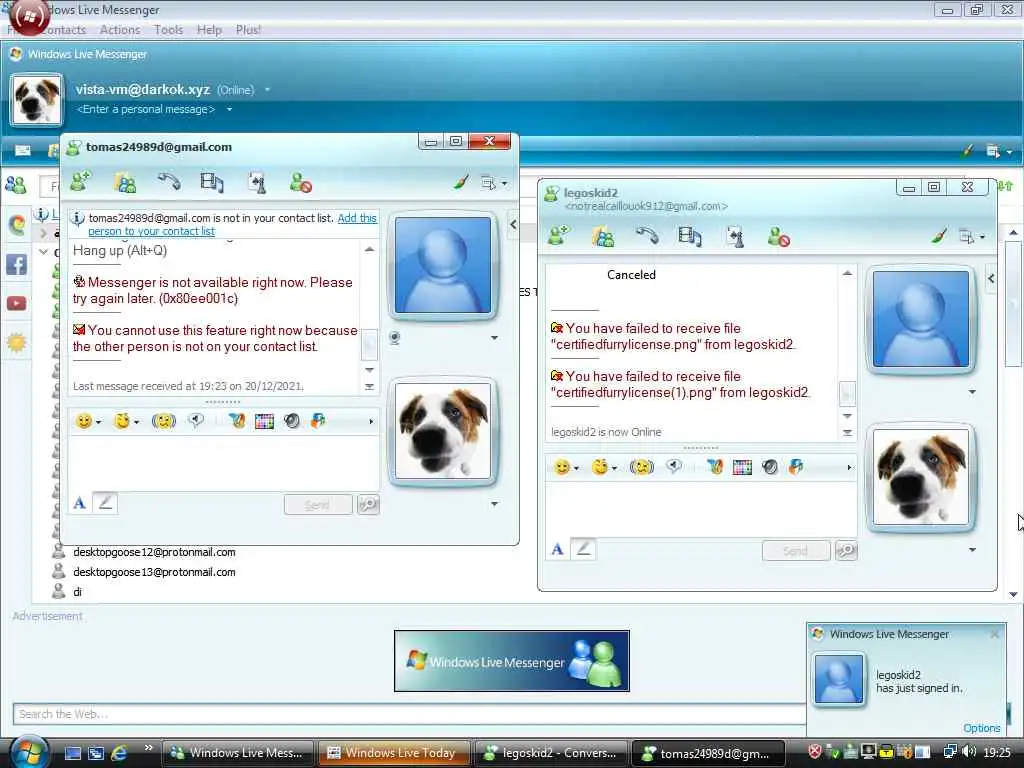1024x768 pixels.
Task: Start a call in tomas24989d window
Action: 168,182
